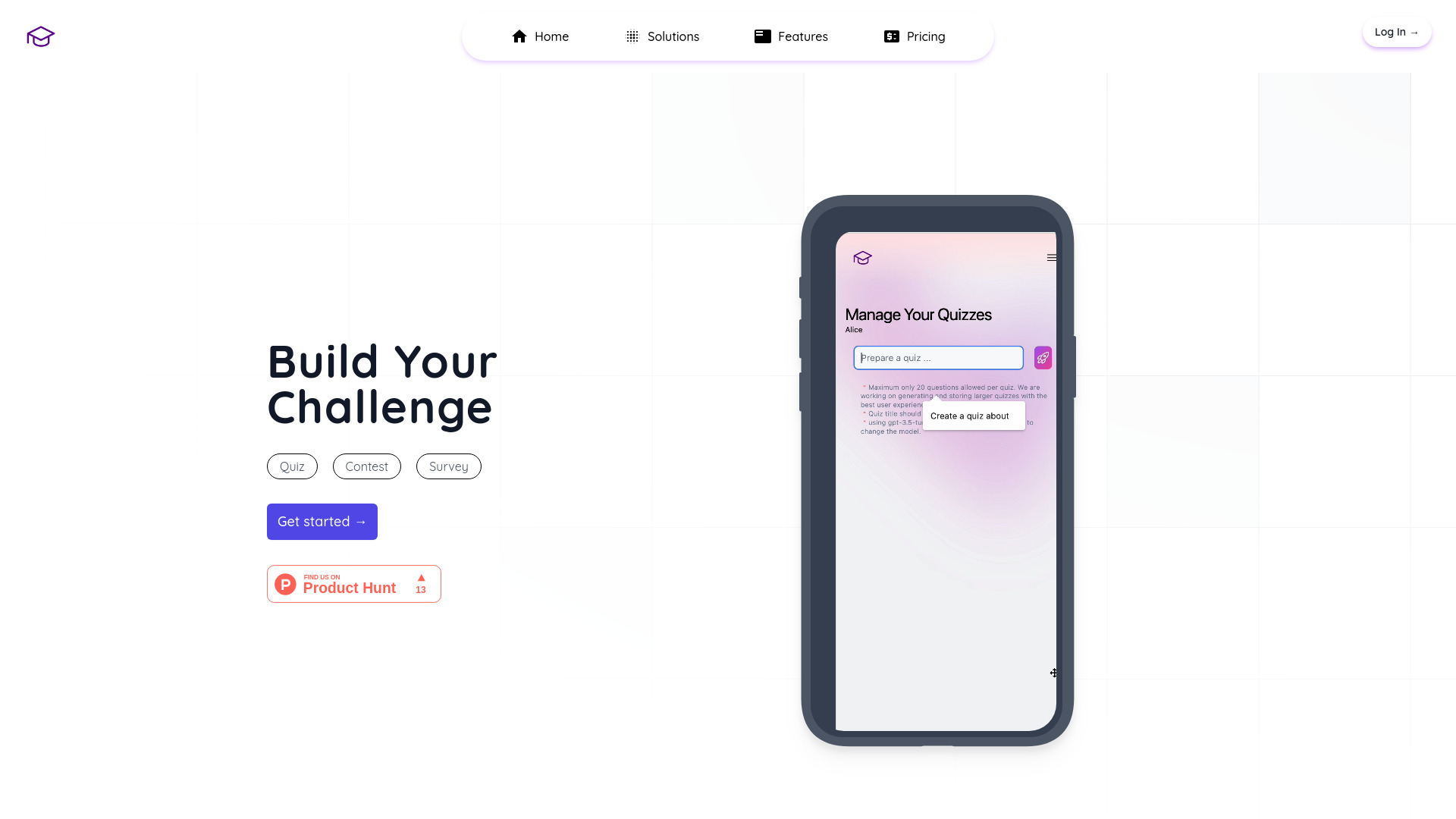Image resolution: width=1456 pixels, height=819 pixels.
Task: Select the Survey filter pill button
Action: pos(448,465)
